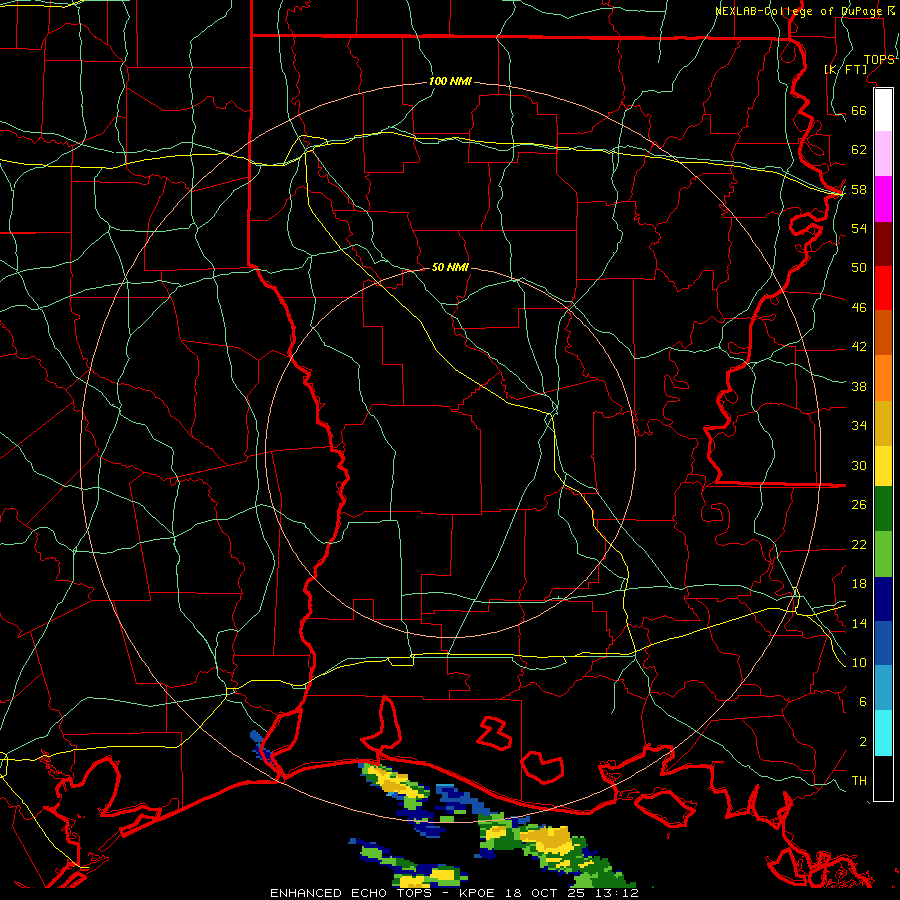Click the navy blue legend swatch
Screen dimensions: 900x900
click(x=883, y=599)
